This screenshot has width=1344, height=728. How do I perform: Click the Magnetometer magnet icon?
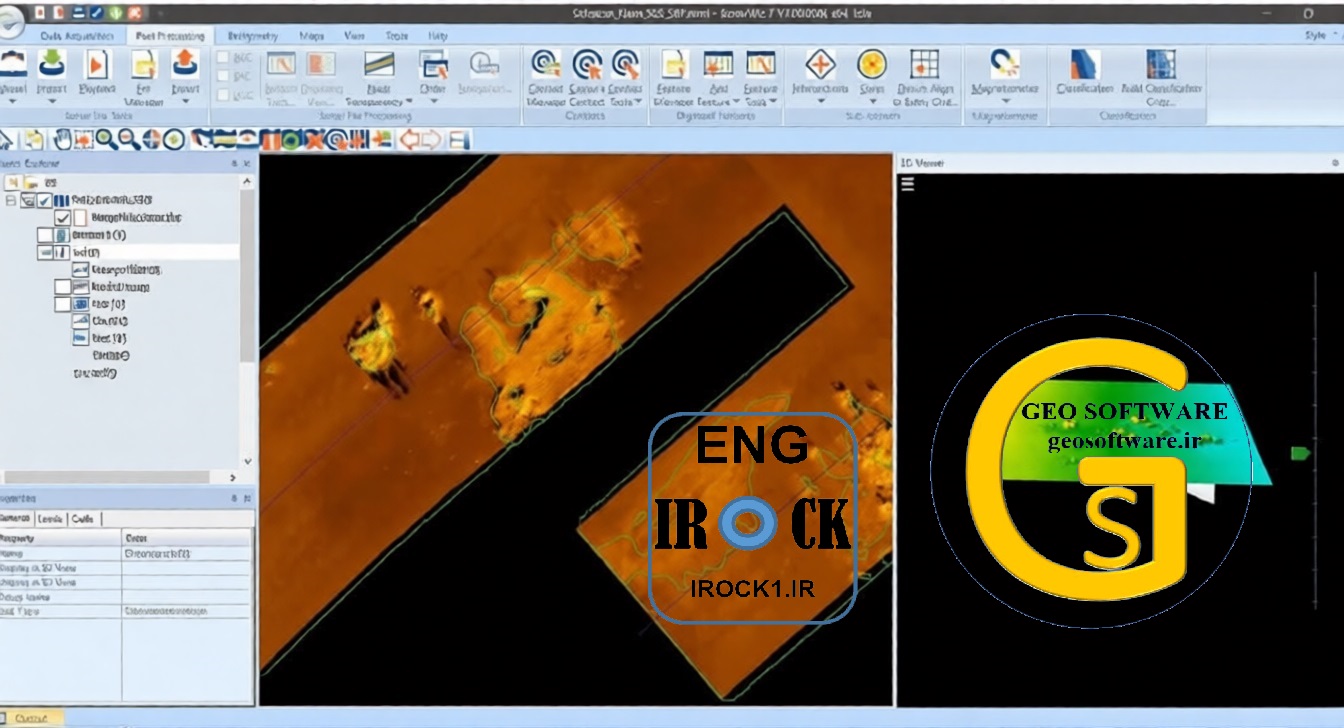point(1004,64)
